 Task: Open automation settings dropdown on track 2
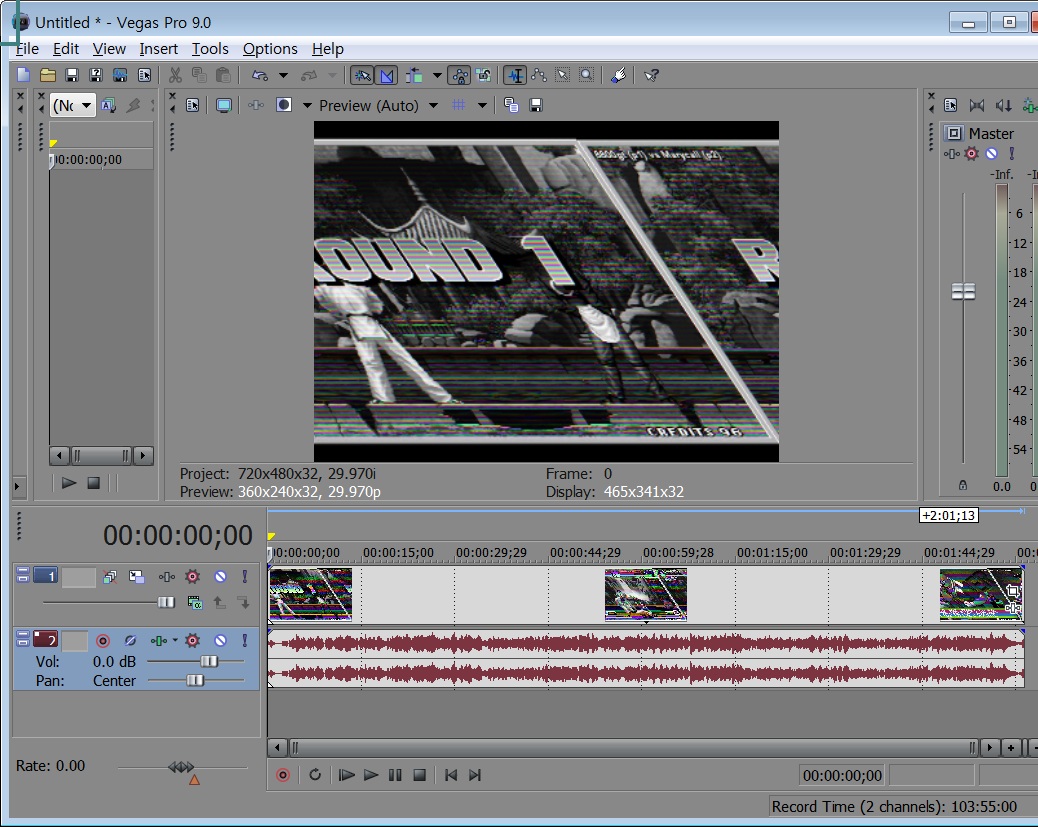point(175,640)
